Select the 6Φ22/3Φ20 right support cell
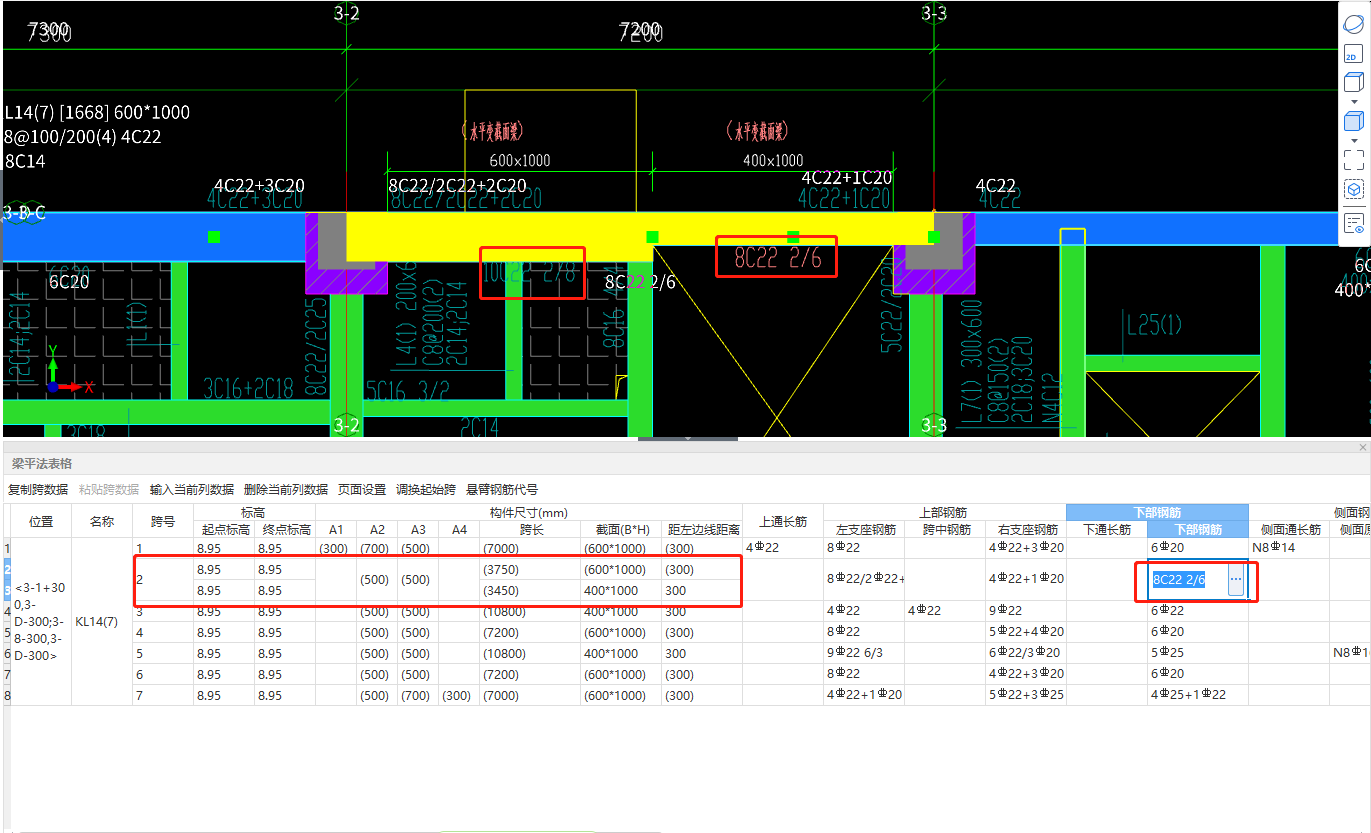Image resolution: width=1371 pixels, height=833 pixels. (x=1026, y=653)
